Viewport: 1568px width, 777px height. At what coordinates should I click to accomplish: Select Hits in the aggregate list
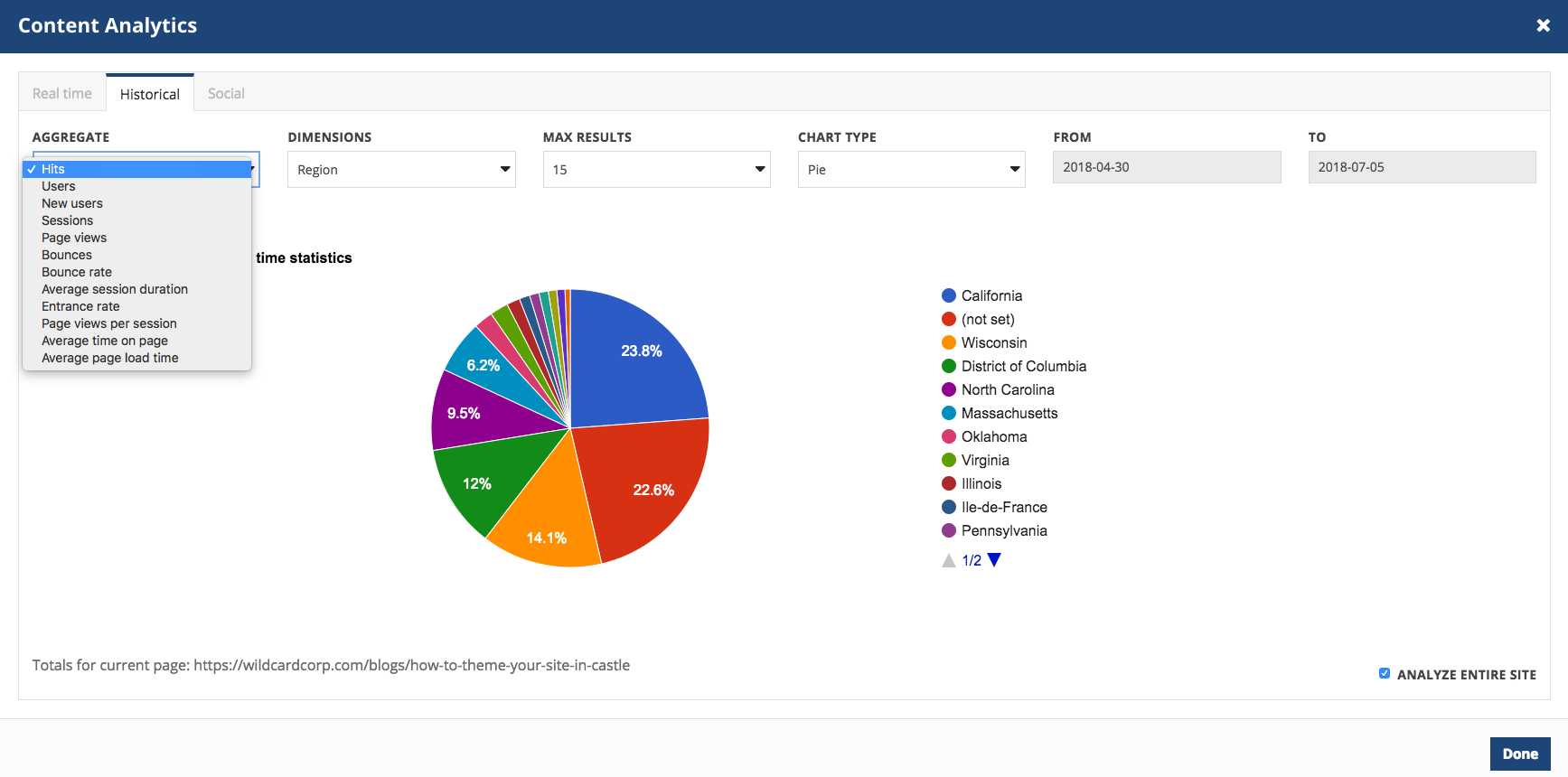point(136,169)
